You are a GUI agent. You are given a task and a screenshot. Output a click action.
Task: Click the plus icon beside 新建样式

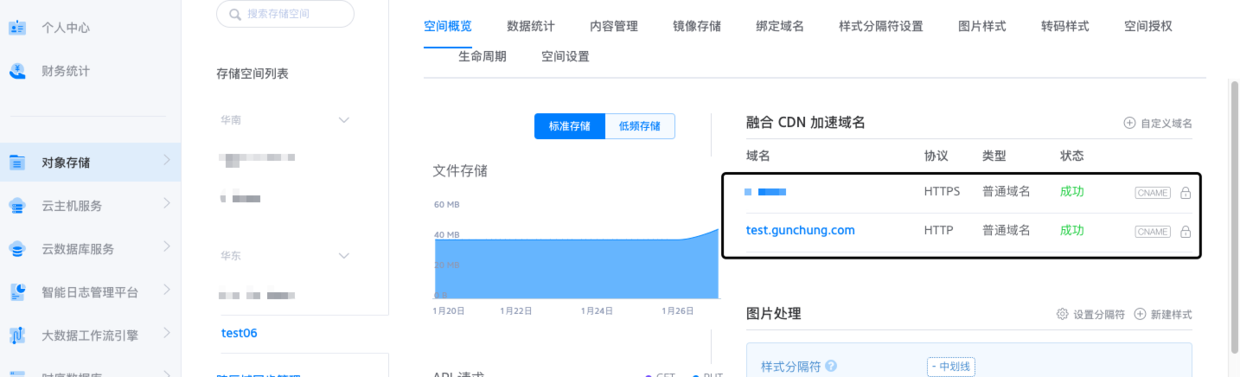(1139, 314)
